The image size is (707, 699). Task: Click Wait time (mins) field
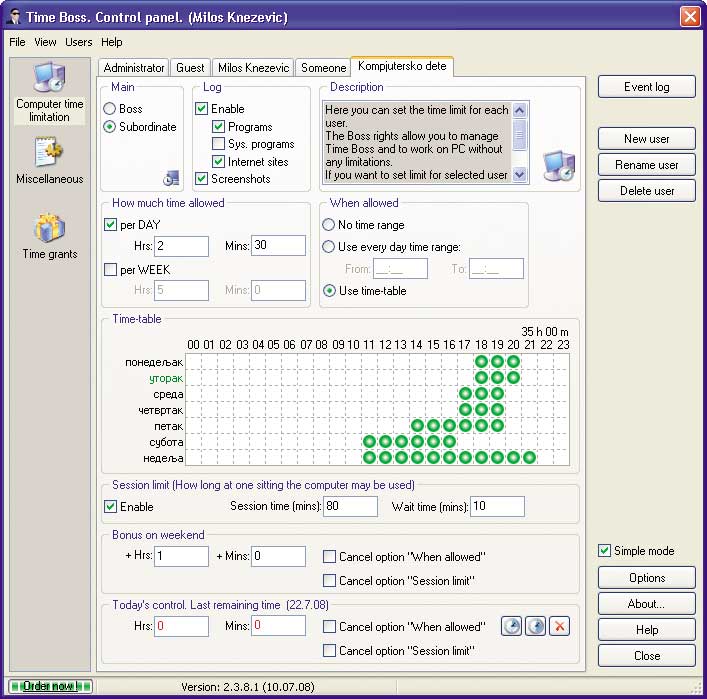tap(497, 506)
